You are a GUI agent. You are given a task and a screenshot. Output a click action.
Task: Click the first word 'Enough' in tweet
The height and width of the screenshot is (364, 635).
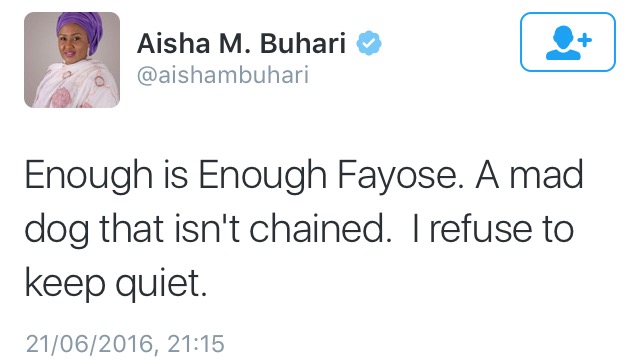[x=89, y=176]
